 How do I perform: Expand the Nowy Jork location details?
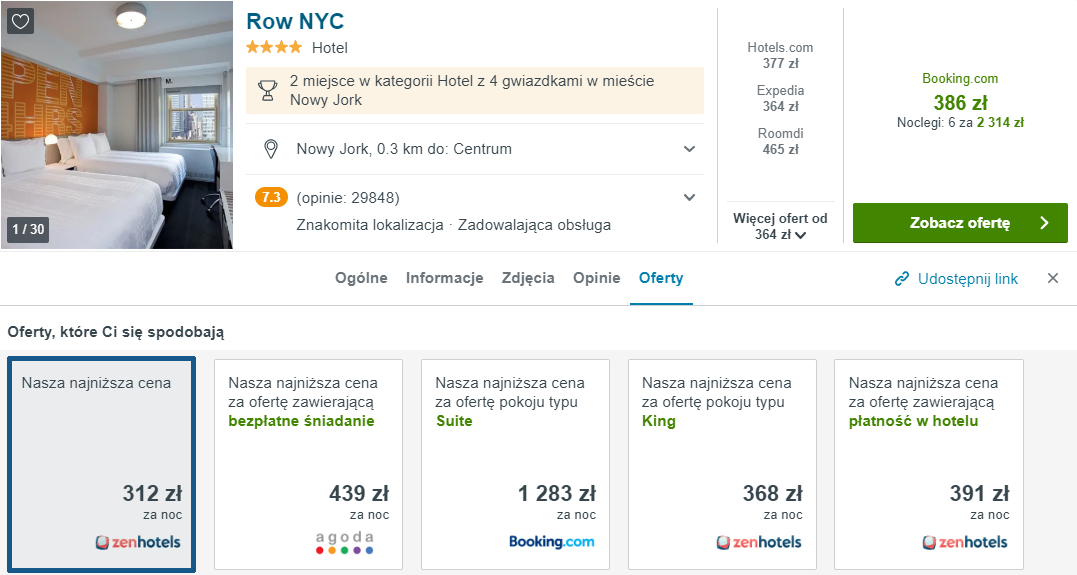click(690, 149)
